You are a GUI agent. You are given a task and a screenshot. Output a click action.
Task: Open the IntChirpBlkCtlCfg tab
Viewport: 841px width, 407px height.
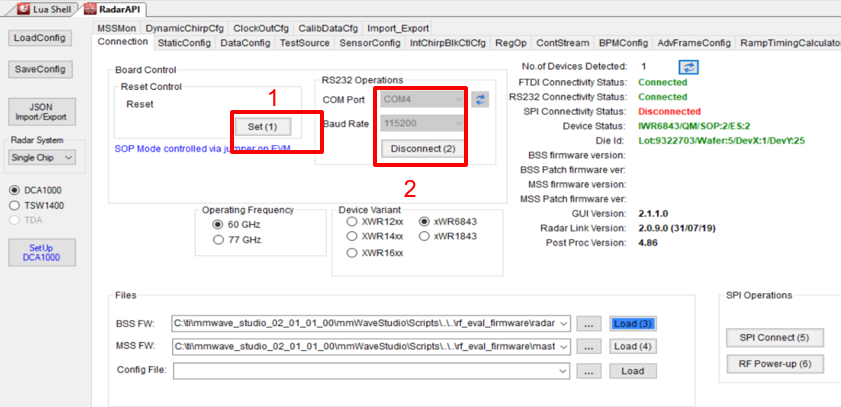click(x=448, y=43)
